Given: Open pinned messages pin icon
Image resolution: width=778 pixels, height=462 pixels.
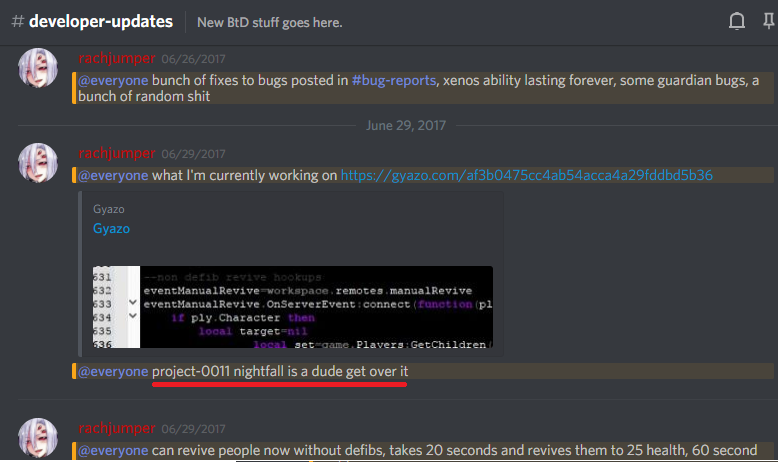Looking at the screenshot, I should [768, 21].
